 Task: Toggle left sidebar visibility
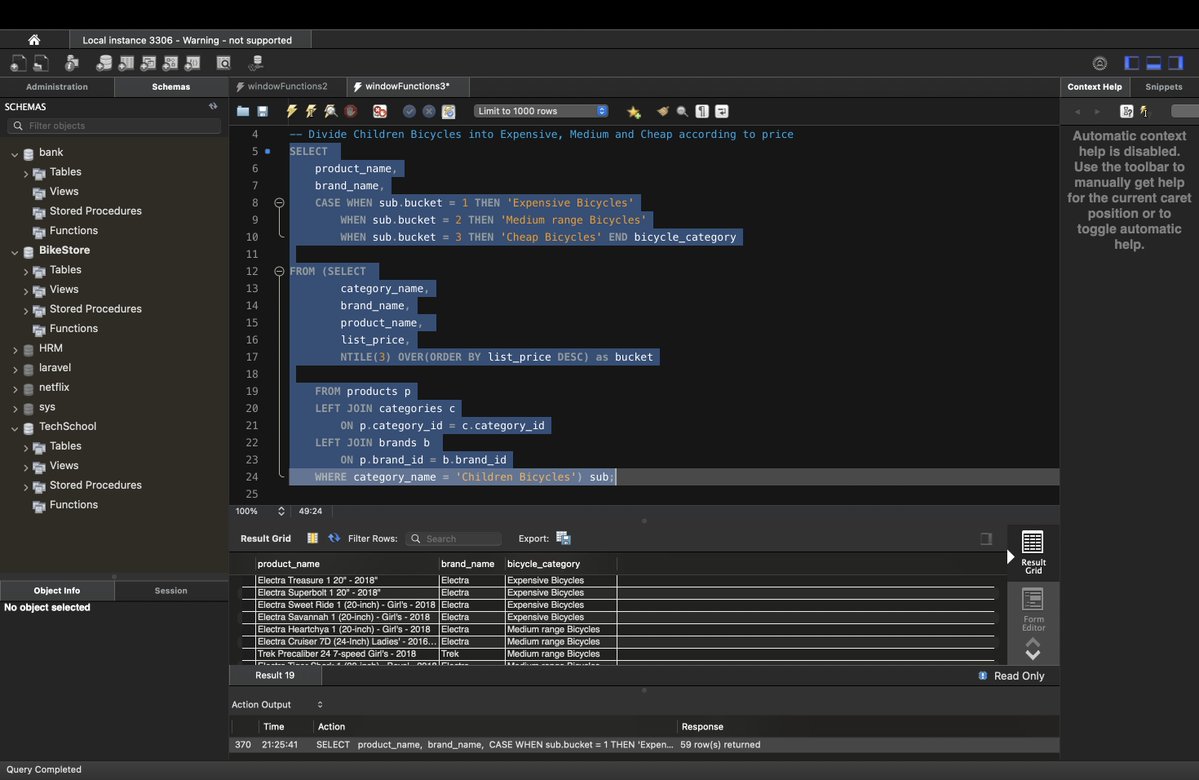click(x=1132, y=63)
